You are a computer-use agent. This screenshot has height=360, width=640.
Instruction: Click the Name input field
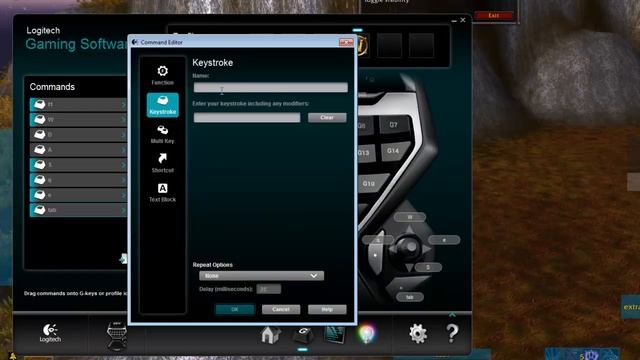[x=271, y=87]
